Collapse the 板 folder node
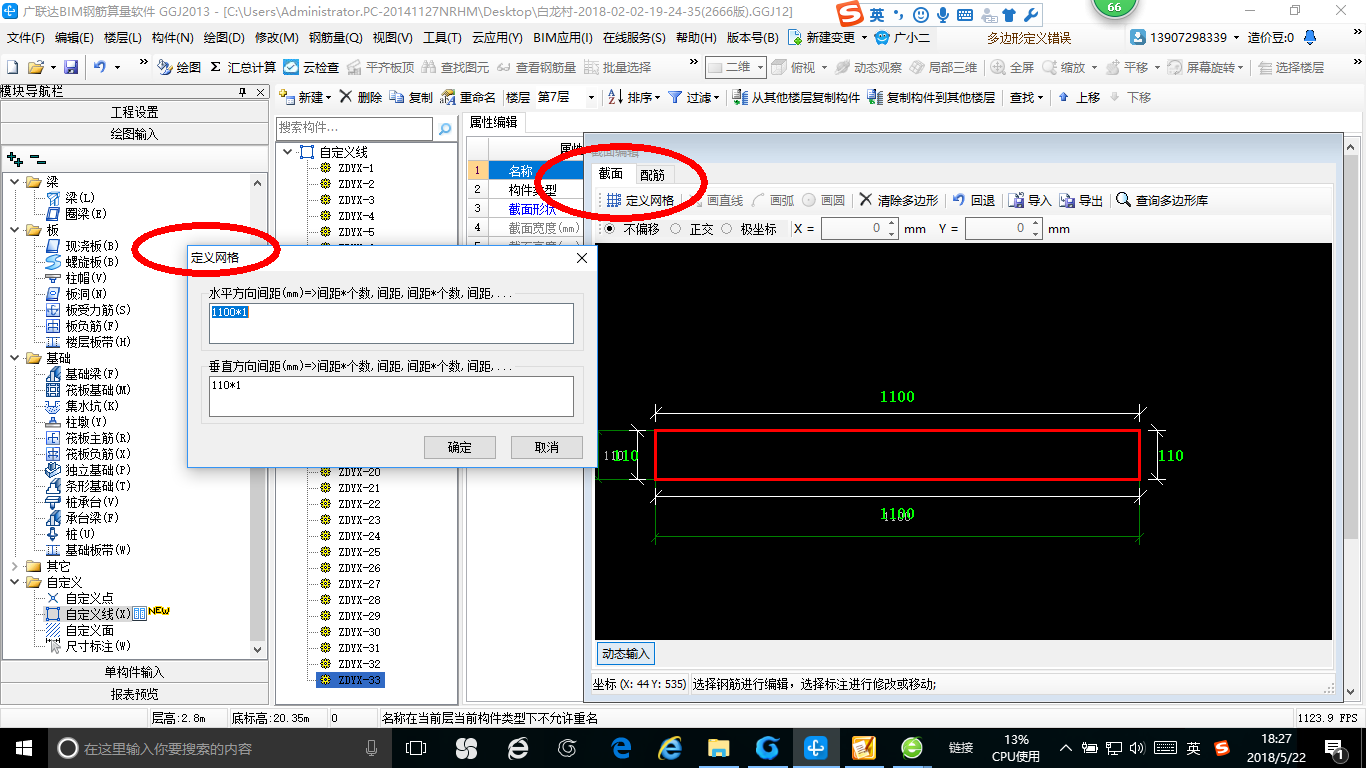The width and height of the screenshot is (1366, 768). point(14,230)
